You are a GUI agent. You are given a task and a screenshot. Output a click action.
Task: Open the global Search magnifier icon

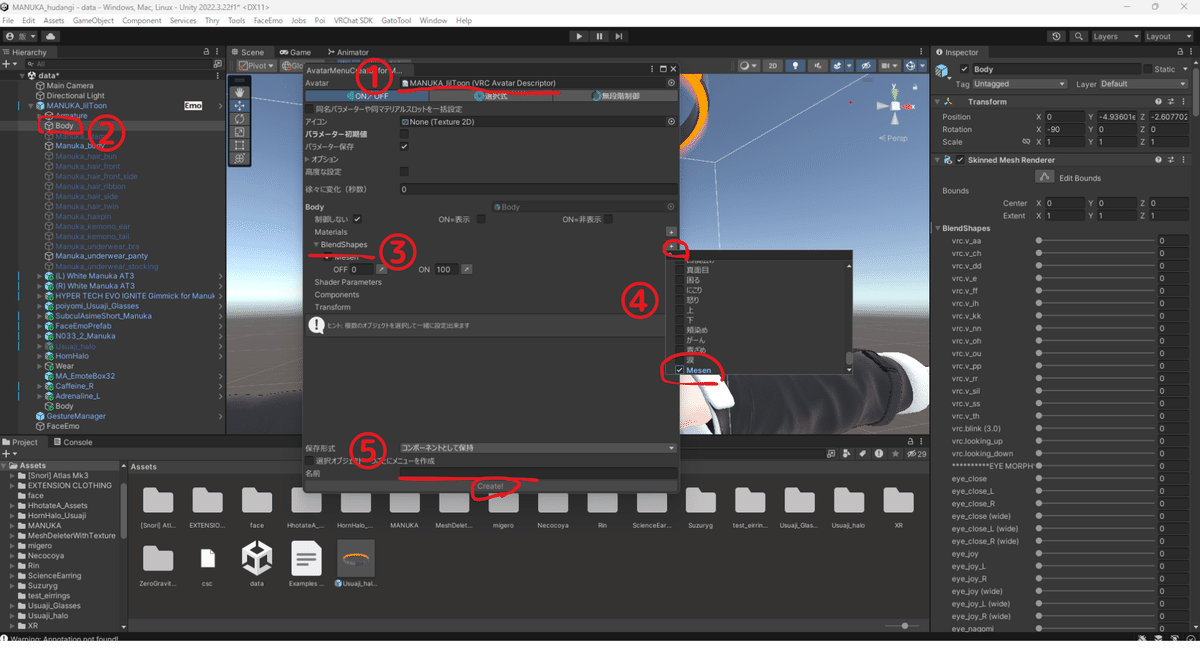point(1079,36)
